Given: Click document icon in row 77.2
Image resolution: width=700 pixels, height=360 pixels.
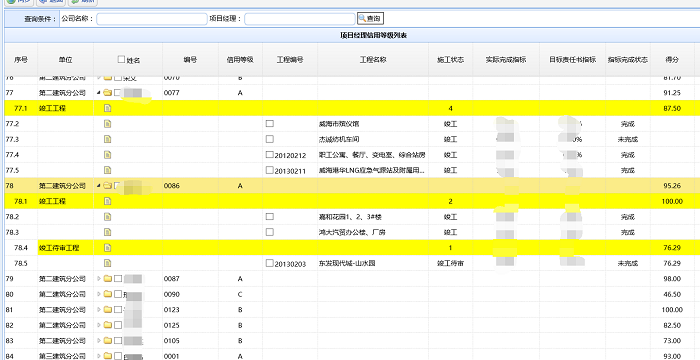Looking at the screenshot, I should coord(107,124).
